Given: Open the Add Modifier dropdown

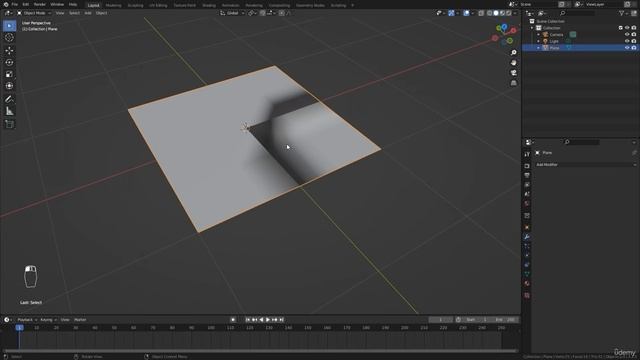Looking at the screenshot, I should click(586, 164).
